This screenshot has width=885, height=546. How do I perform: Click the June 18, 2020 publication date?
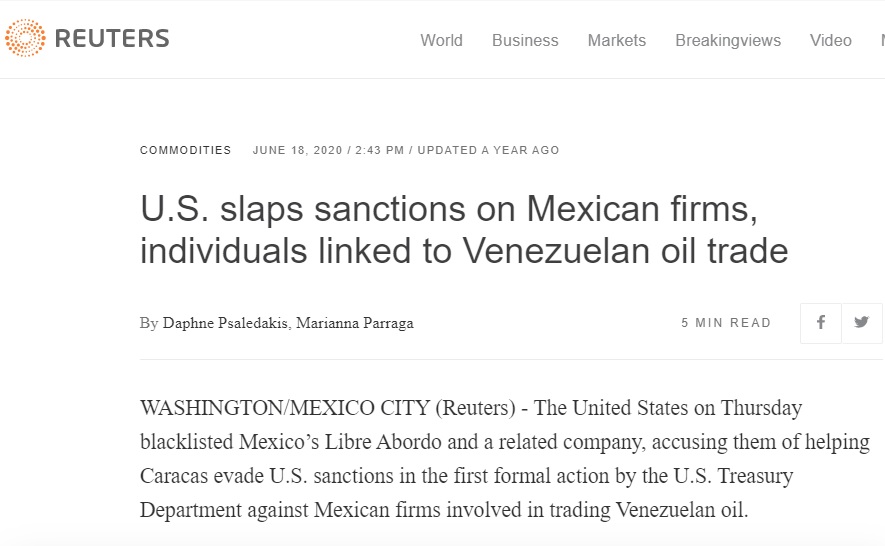coord(296,151)
